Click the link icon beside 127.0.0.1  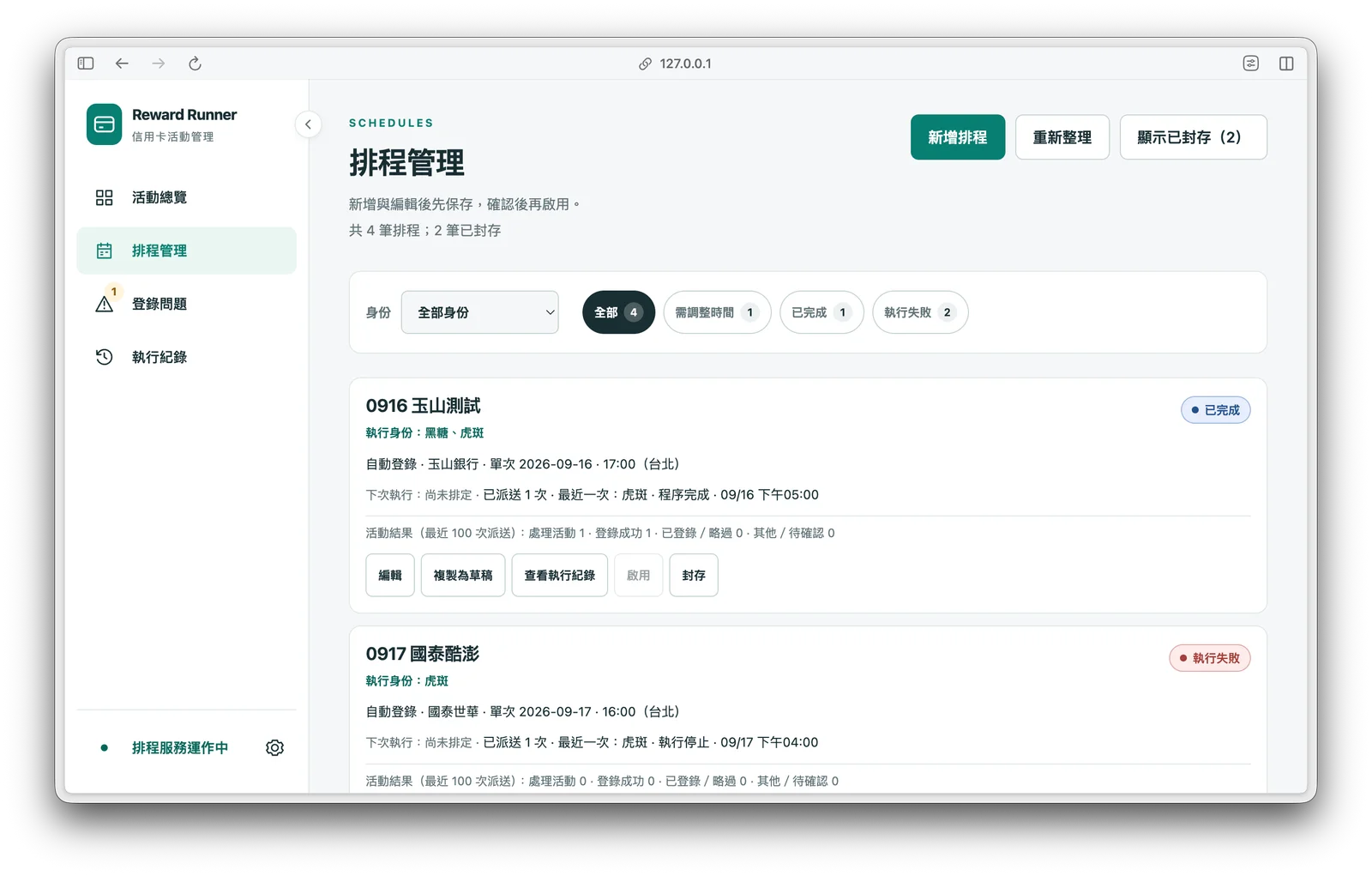[645, 63]
